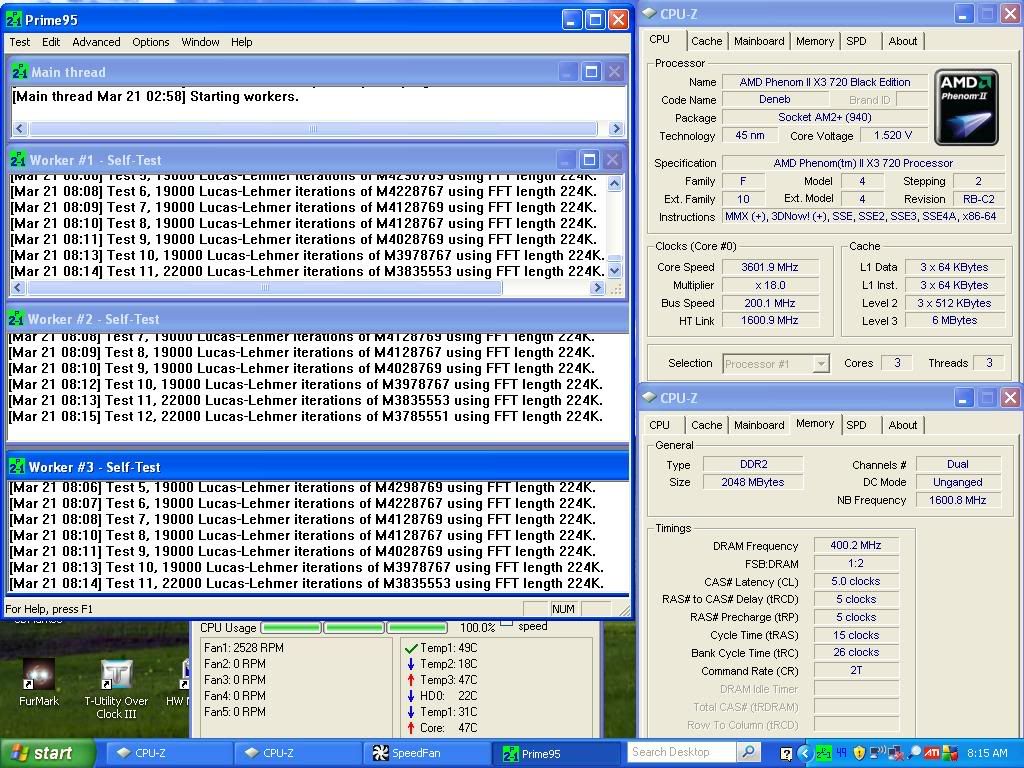1024x768 pixels.
Task: Open the Edit menu in Prime95
Action: click(51, 42)
